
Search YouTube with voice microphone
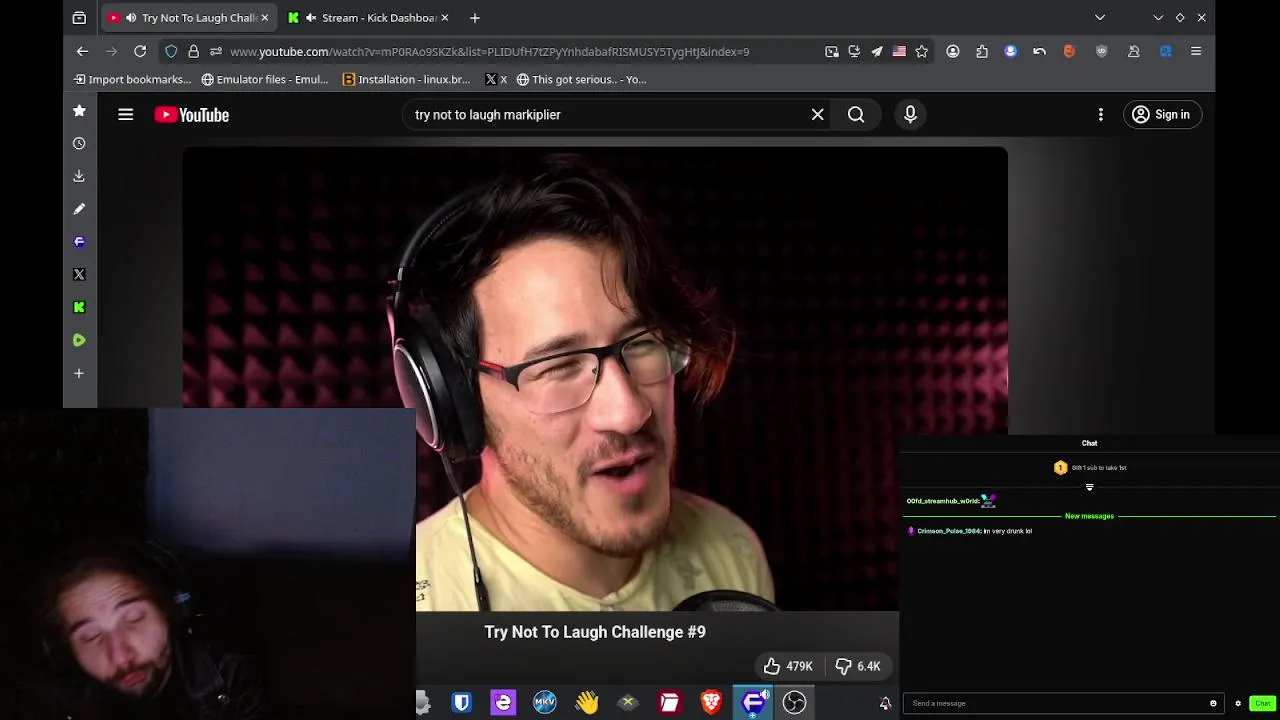pyautogui.click(x=910, y=115)
